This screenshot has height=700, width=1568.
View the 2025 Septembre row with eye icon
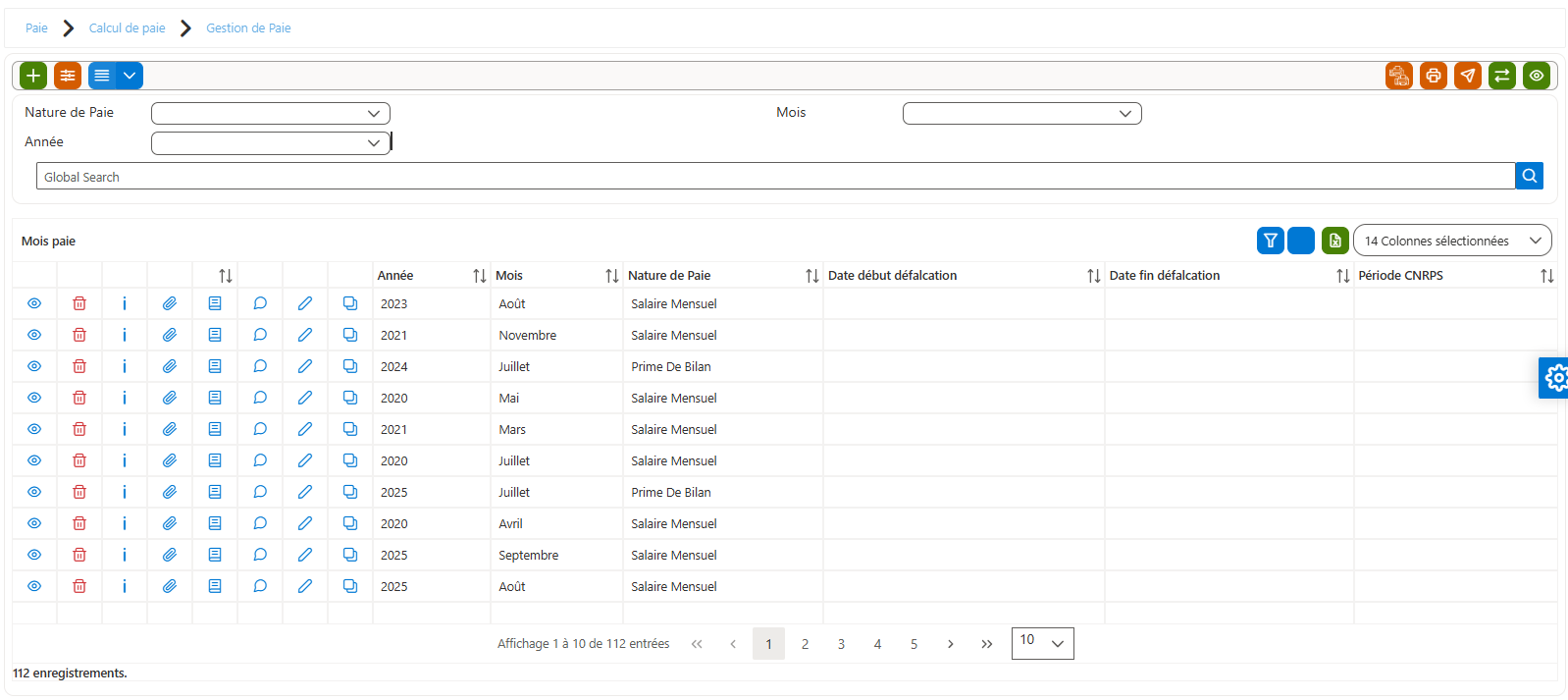point(34,555)
